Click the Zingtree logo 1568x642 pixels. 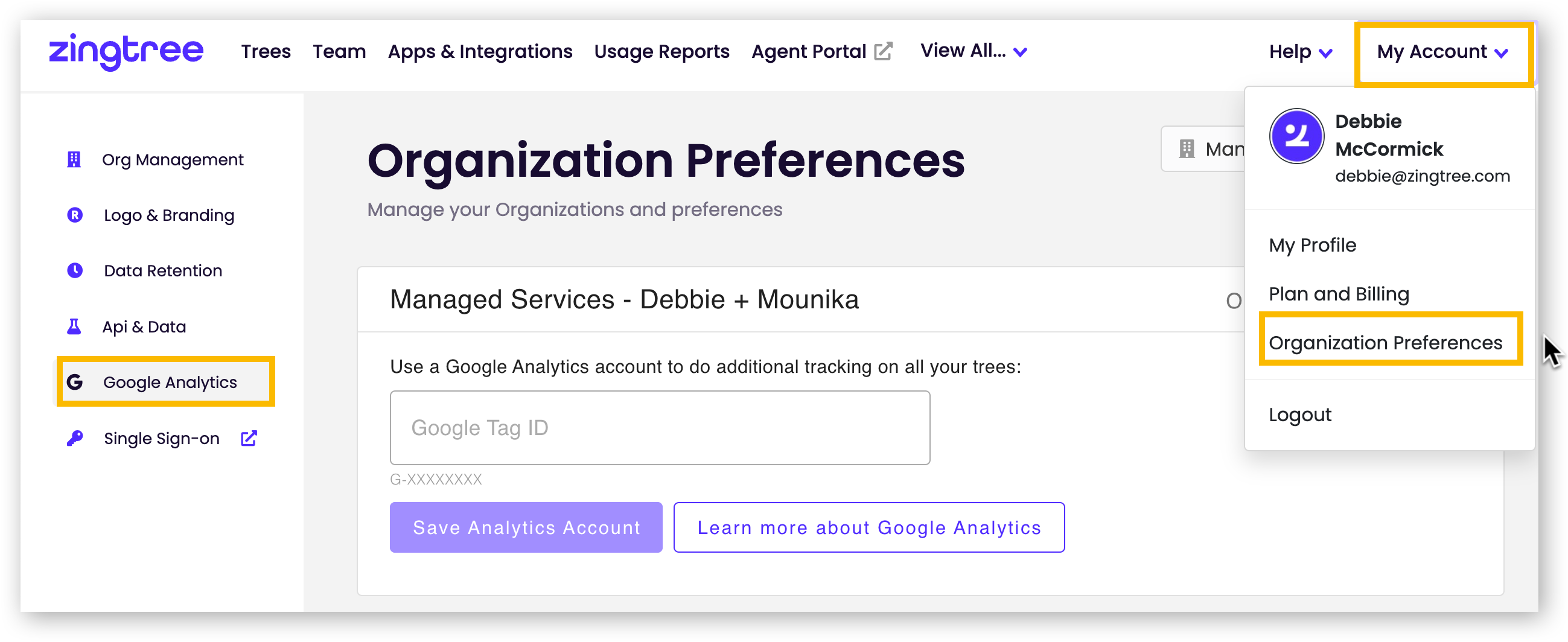[126, 51]
